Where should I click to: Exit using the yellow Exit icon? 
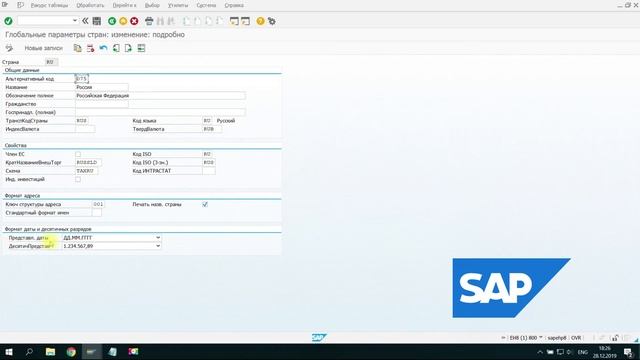[123, 21]
